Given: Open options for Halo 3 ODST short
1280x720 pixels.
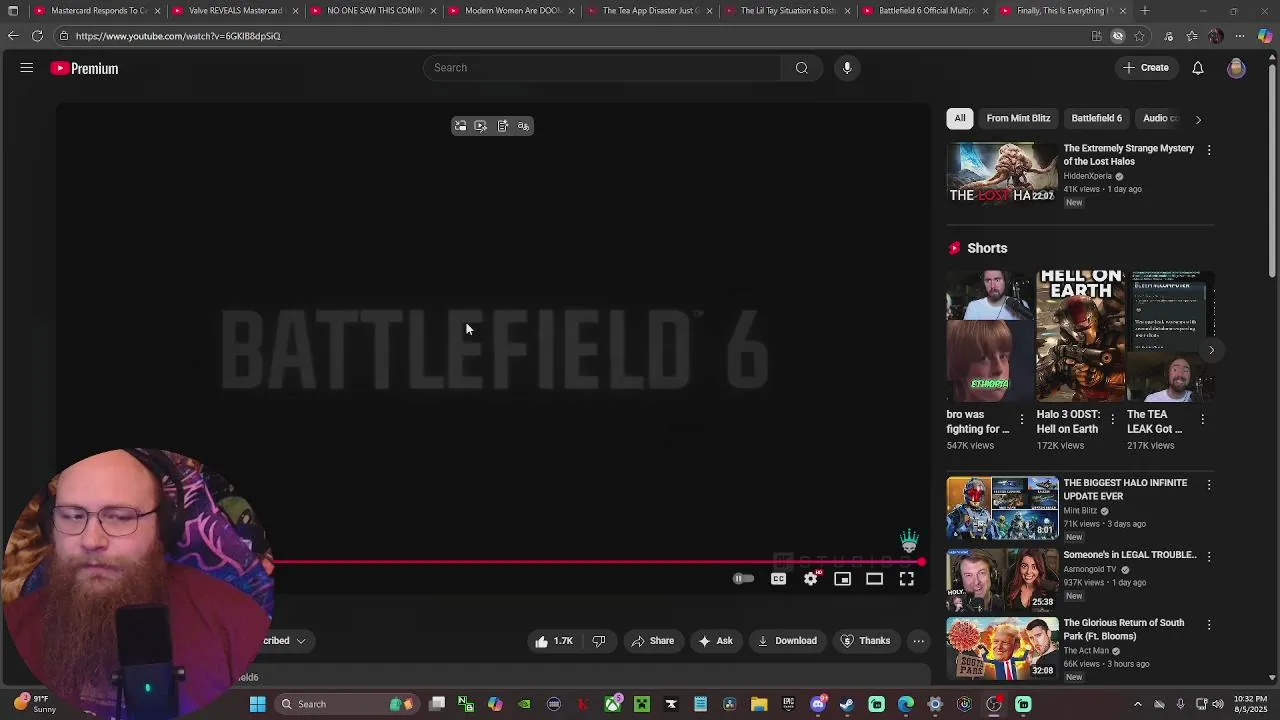Looking at the screenshot, I should click(x=1111, y=419).
